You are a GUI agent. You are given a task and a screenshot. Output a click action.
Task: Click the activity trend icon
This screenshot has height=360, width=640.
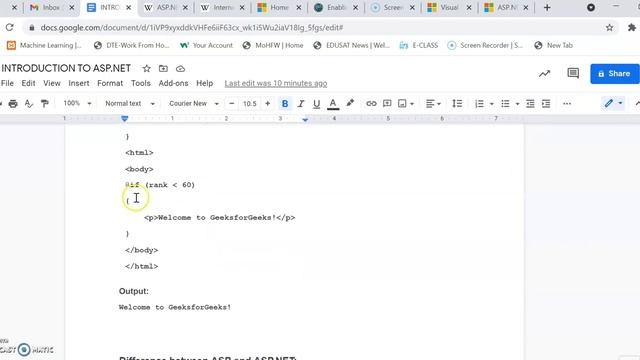pos(544,74)
